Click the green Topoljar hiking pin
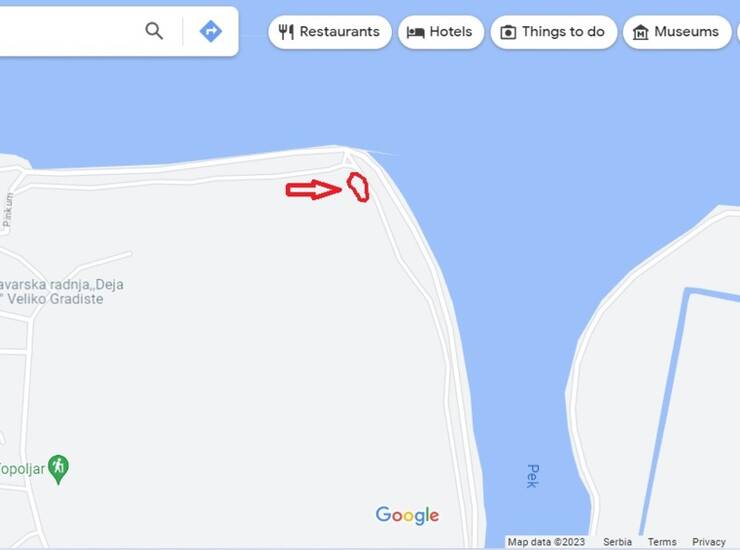The height and width of the screenshot is (550, 740). [x=59, y=469]
